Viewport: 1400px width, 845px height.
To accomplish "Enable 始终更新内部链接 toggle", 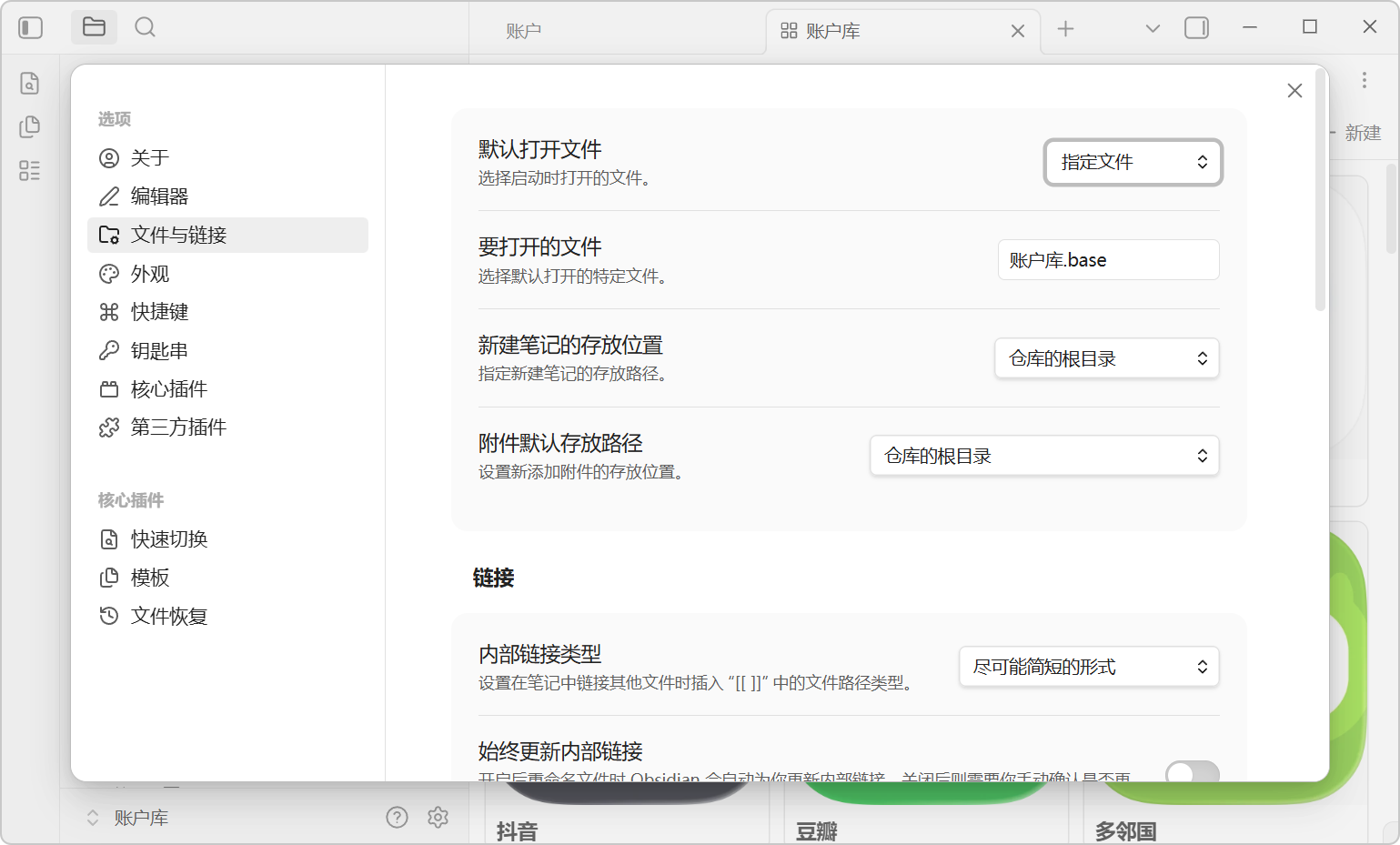I will (1192, 771).
